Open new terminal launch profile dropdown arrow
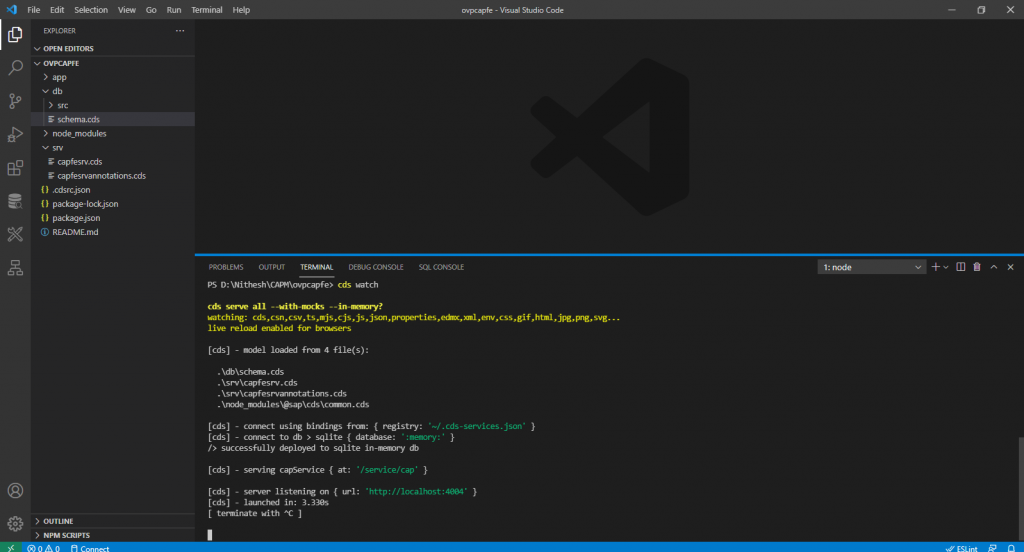 pyautogui.click(x=946, y=267)
